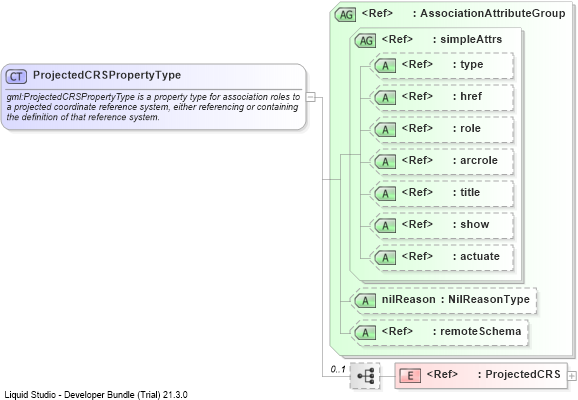Viewport: 578px width, 400px height.
Task: Click the A icon of nilReason attribute
Action: point(365,301)
